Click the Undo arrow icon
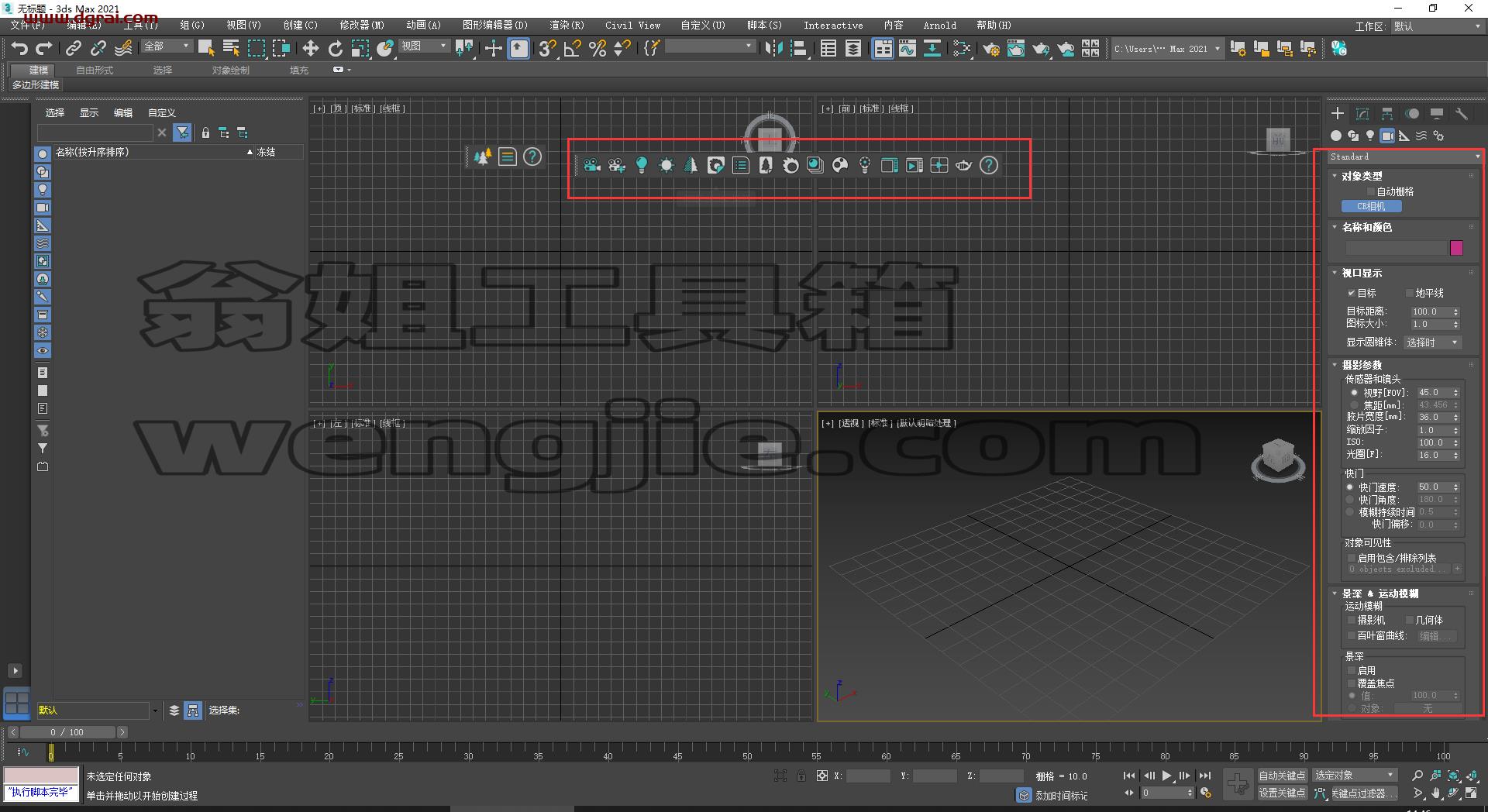The height and width of the screenshot is (812, 1488). pos(19,49)
